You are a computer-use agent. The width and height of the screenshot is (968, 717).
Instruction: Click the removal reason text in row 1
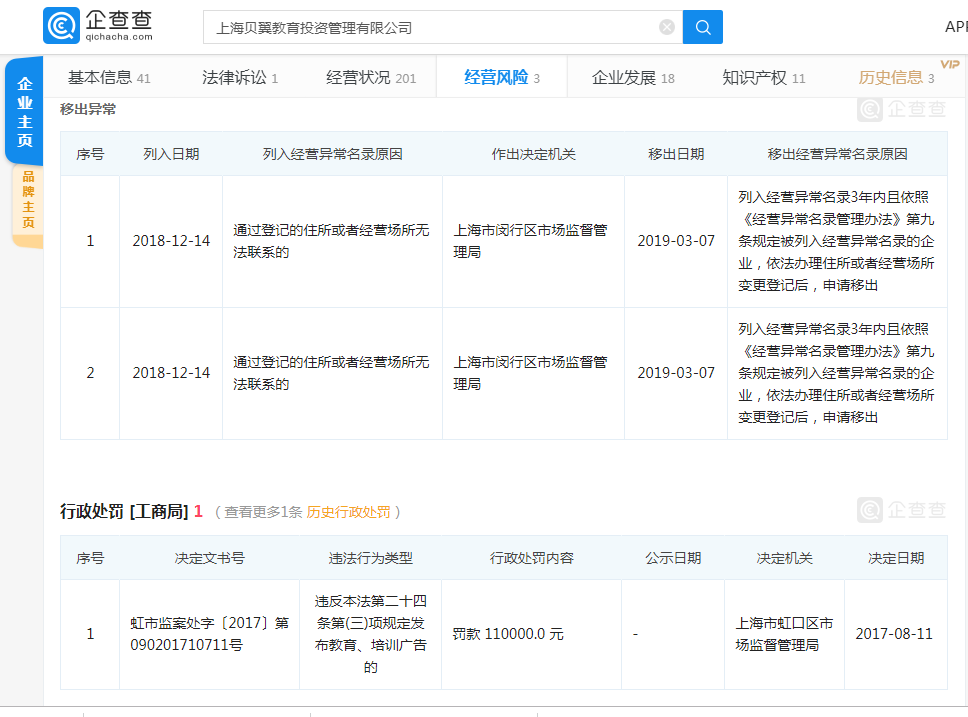(837, 241)
